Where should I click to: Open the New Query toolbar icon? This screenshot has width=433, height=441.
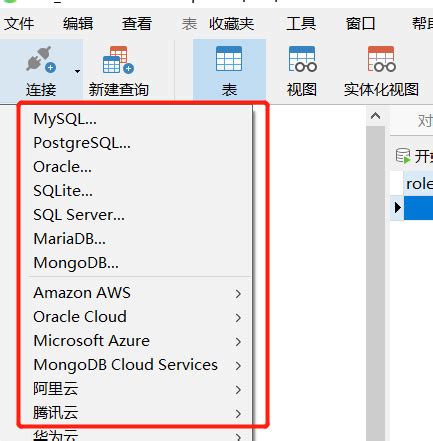pyautogui.click(x=118, y=60)
